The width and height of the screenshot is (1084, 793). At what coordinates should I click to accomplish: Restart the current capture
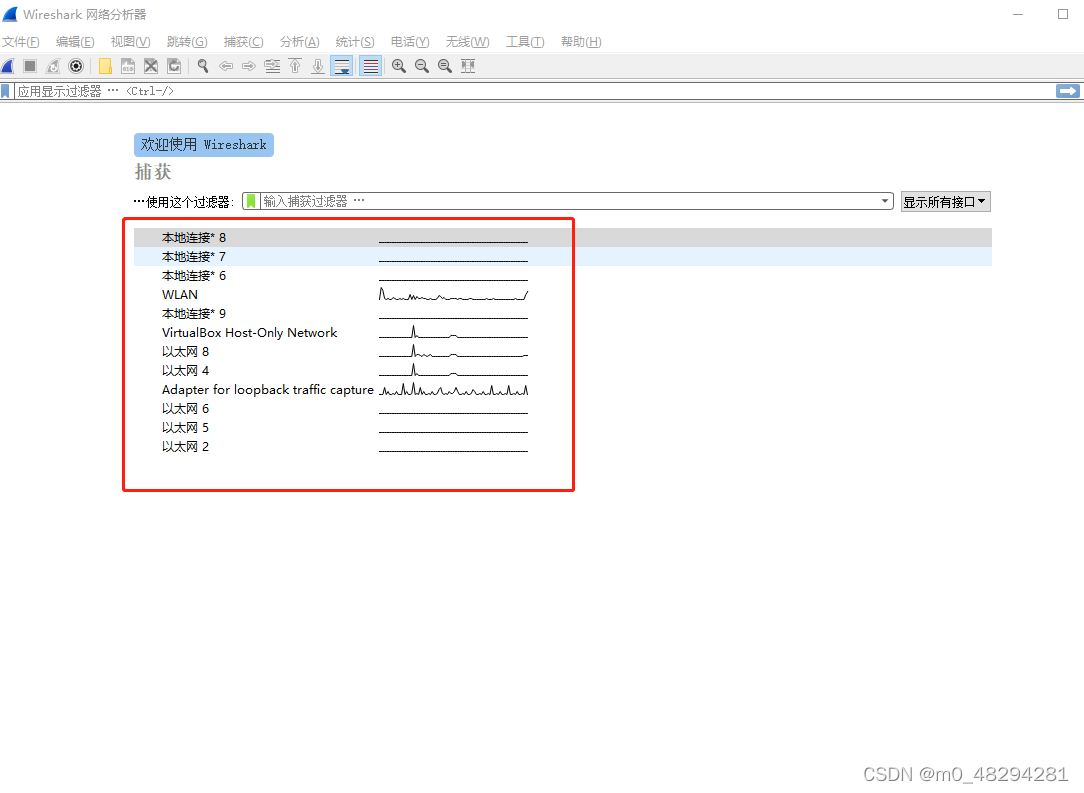point(53,66)
